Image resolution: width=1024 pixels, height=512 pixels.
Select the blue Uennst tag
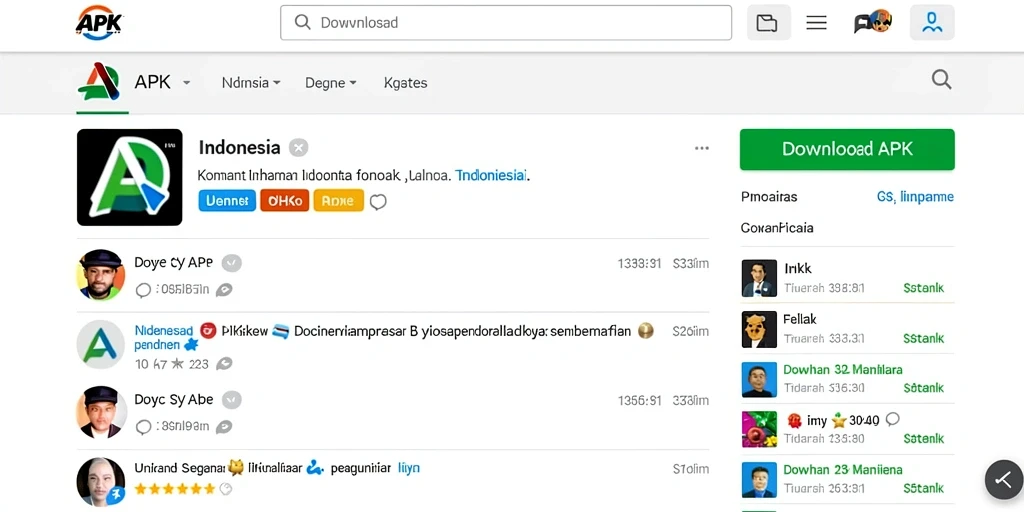(x=227, y=201)
